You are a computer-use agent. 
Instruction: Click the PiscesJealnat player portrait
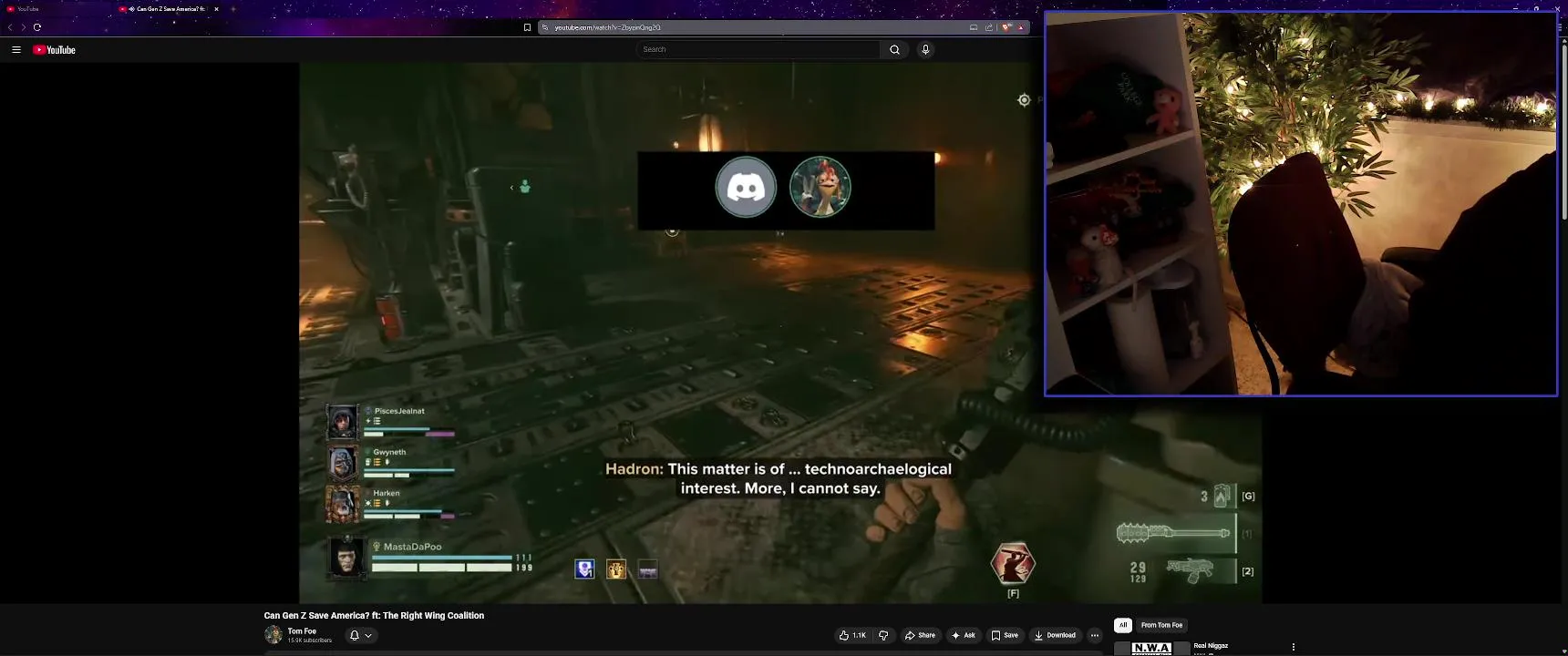click(343, 422)
